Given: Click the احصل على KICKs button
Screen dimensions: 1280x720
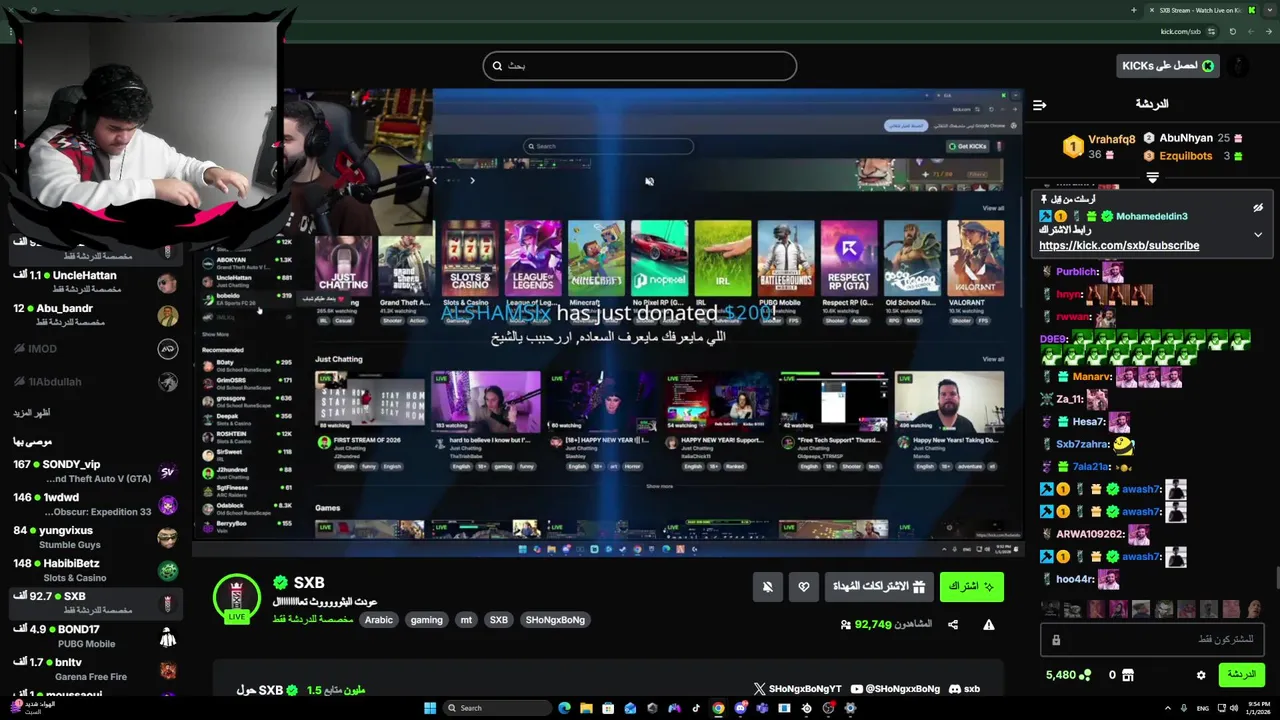Looking at the screenshot, I should (1167, 66).
